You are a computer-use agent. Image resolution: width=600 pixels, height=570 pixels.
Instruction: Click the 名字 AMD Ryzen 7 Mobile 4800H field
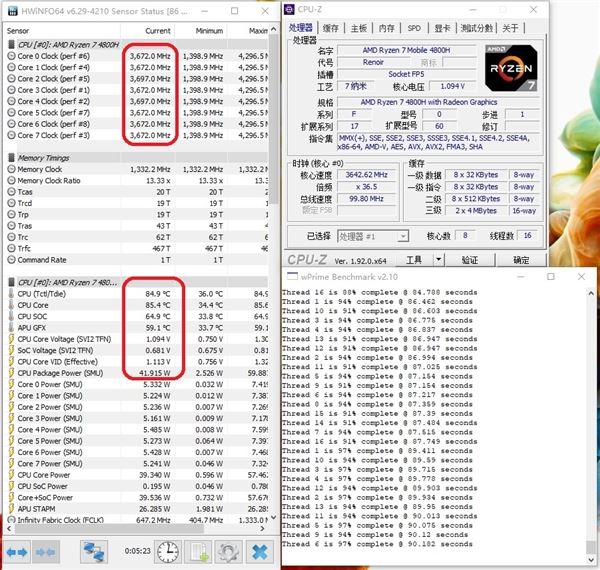(x=406, y=50)
